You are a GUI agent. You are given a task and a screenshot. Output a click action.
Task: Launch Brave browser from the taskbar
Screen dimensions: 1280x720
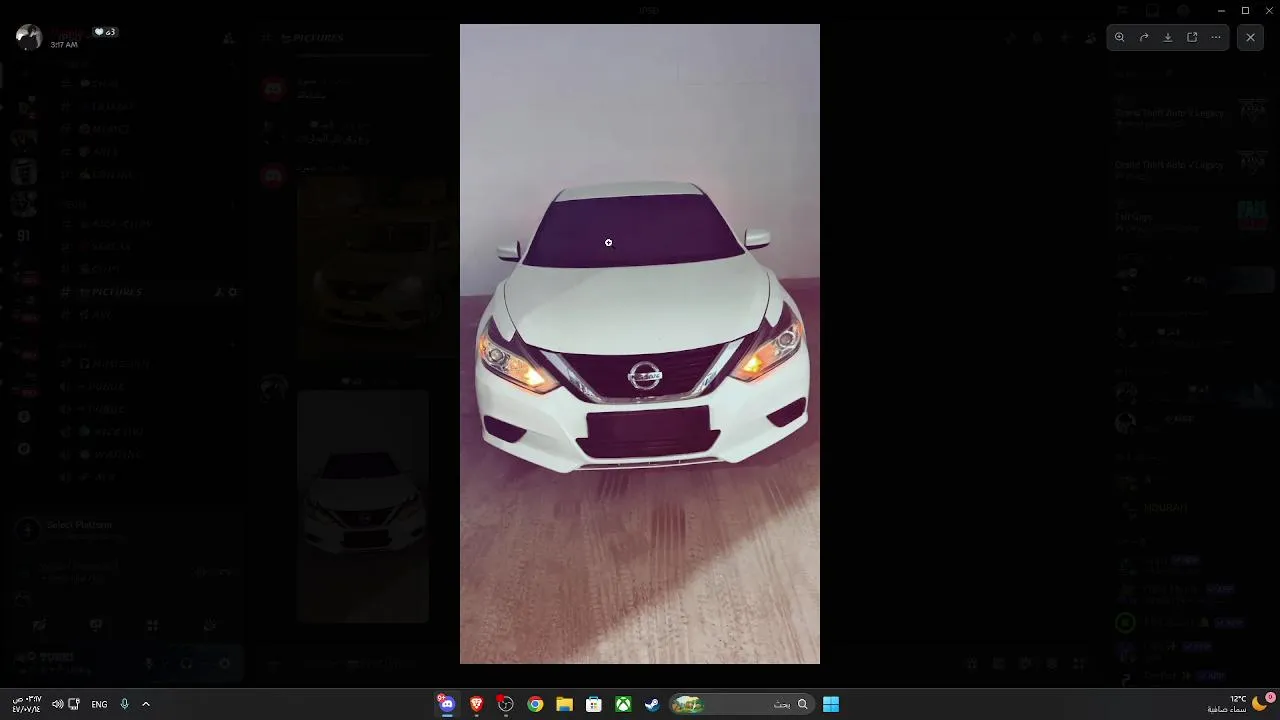click(x=476, y=704)
